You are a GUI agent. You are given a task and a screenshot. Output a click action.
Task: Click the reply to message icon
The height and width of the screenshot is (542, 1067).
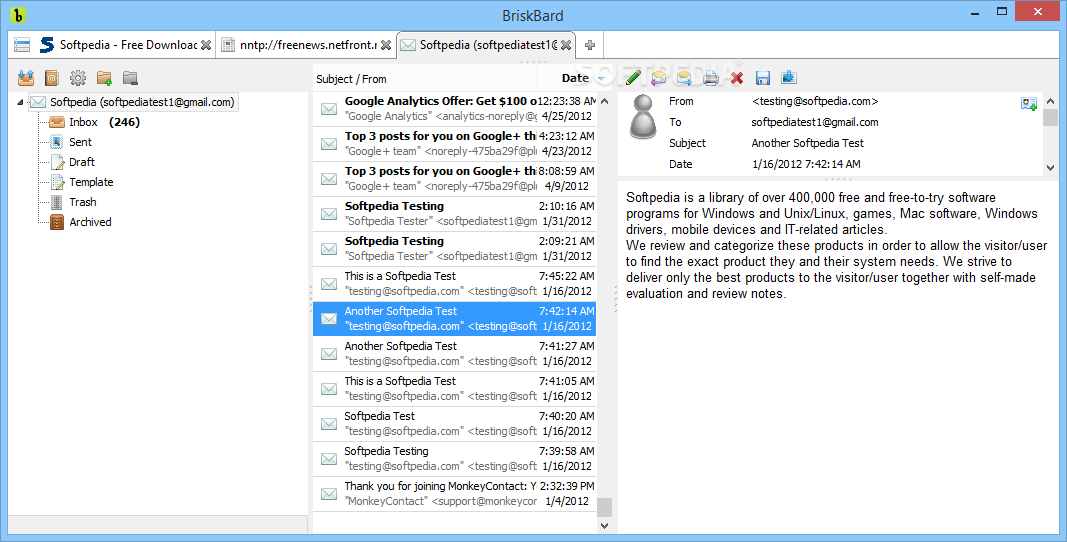(x=659, y=78)
